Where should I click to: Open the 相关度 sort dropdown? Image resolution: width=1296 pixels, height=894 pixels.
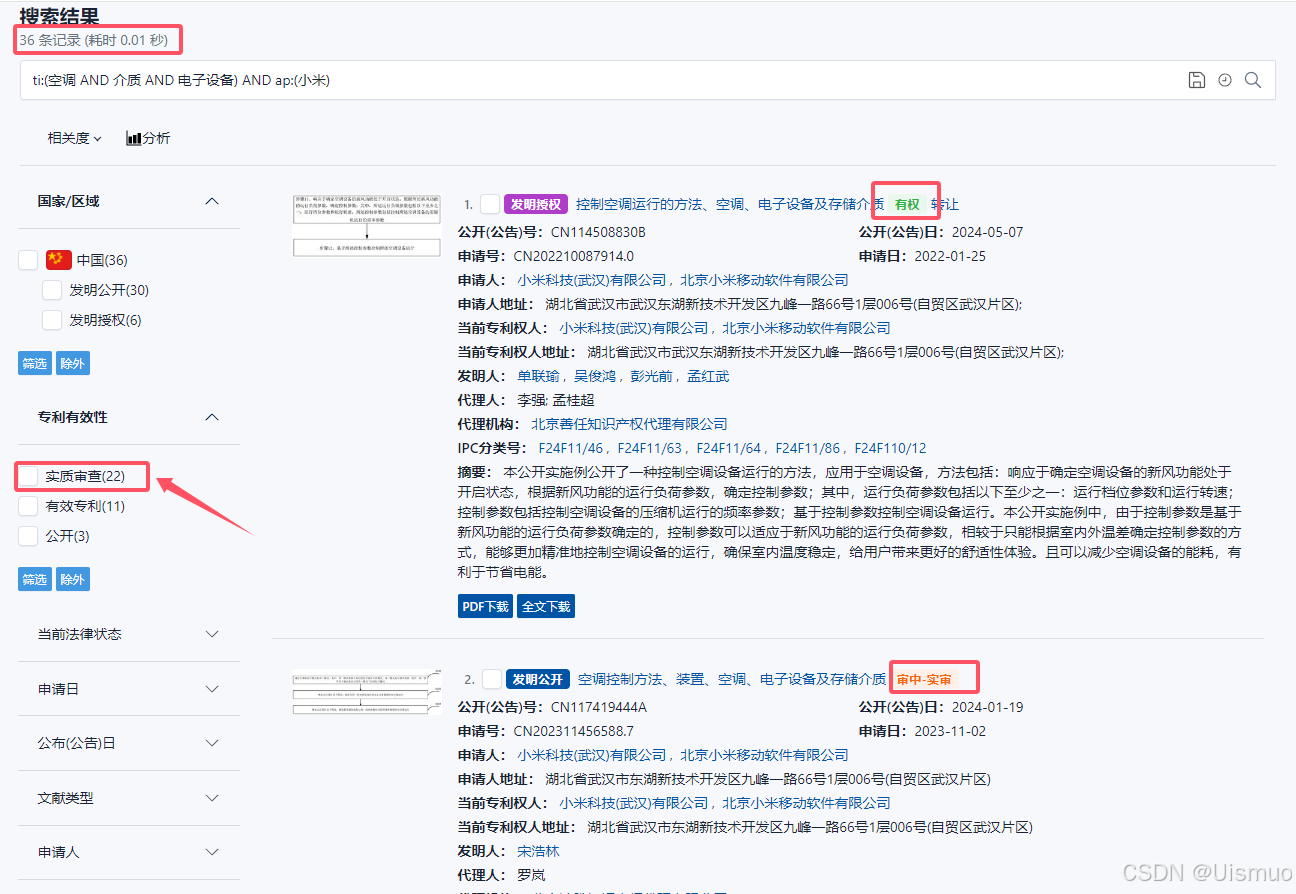click(75, 138)
